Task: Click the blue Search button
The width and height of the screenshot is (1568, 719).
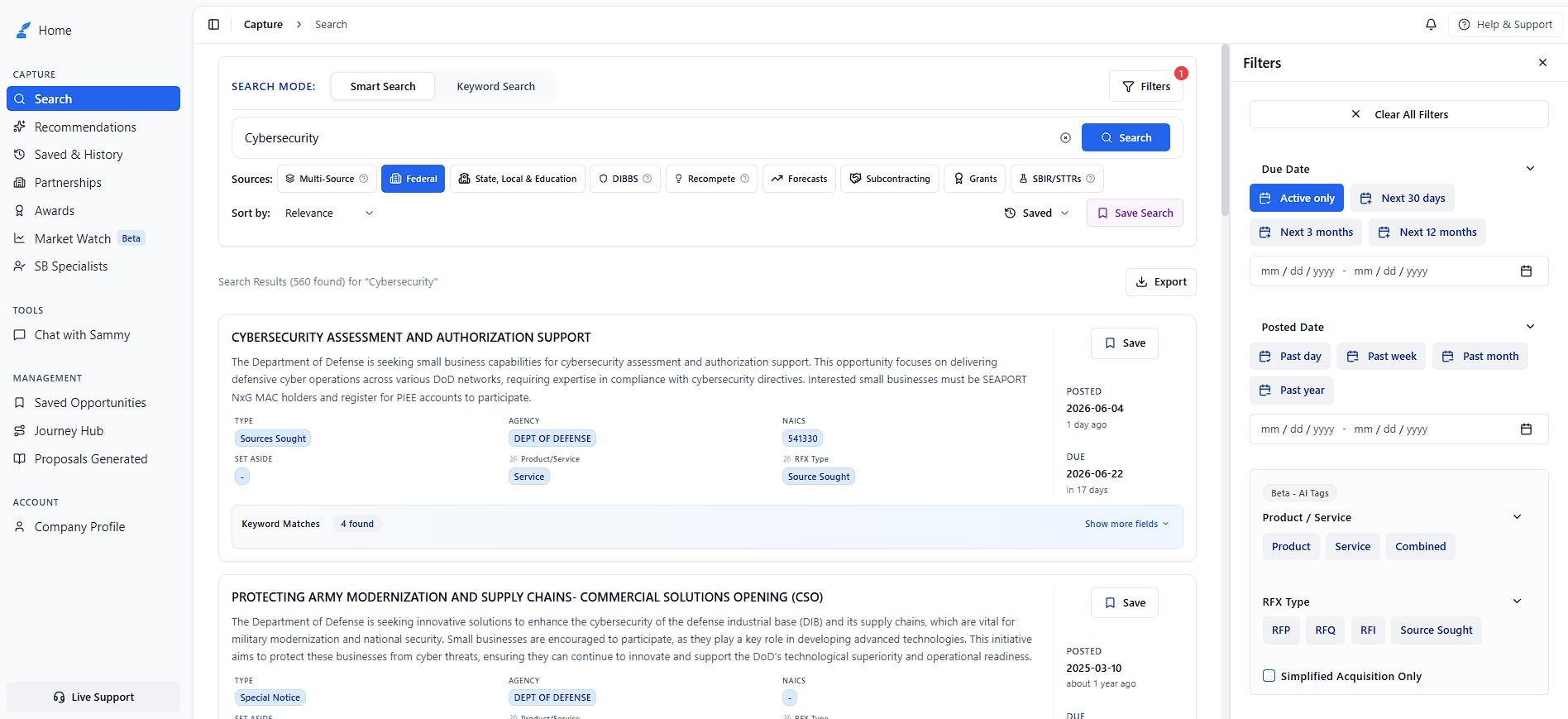Action: click(1126, 137)
